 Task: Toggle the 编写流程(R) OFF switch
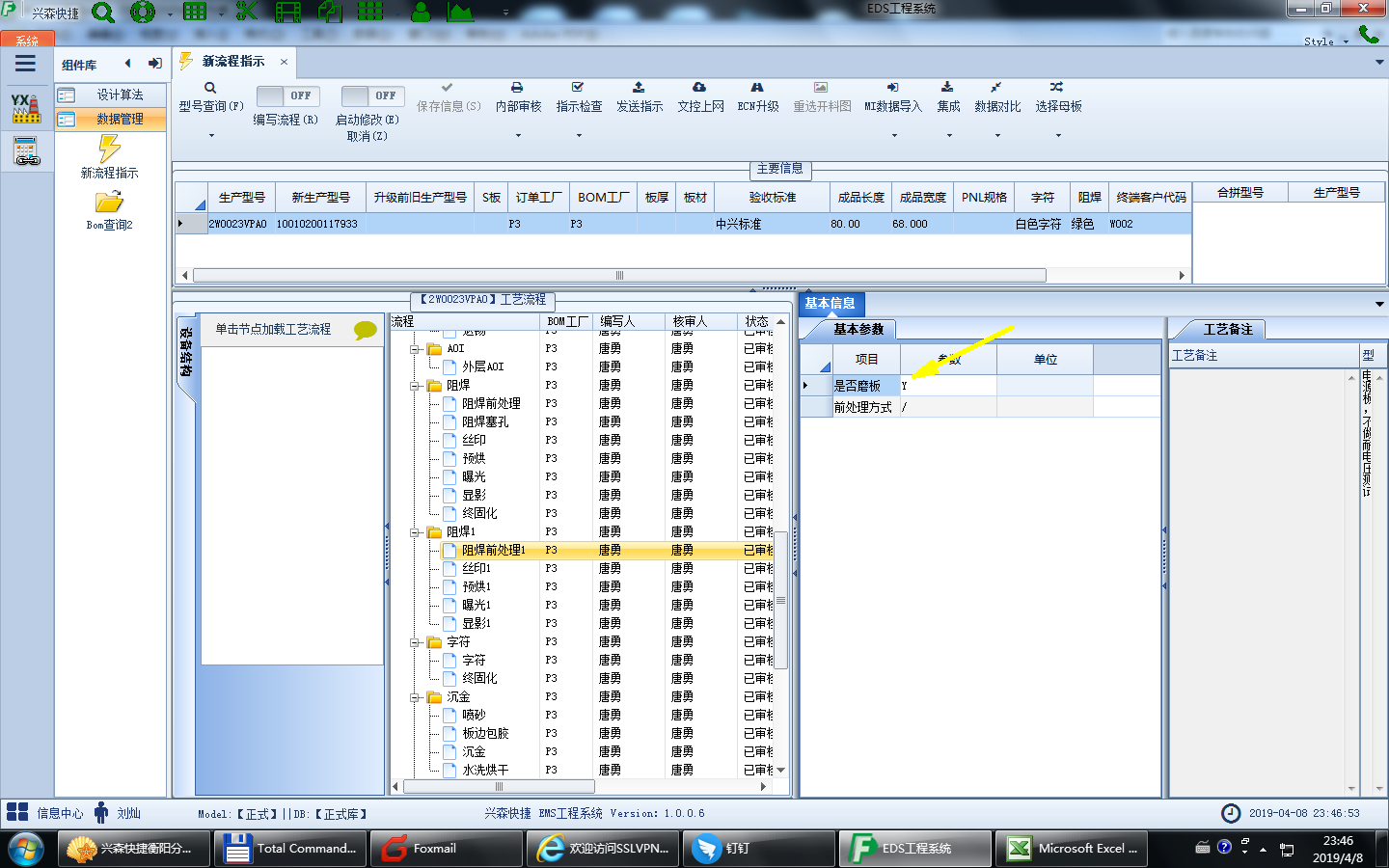tap(286, 95)
